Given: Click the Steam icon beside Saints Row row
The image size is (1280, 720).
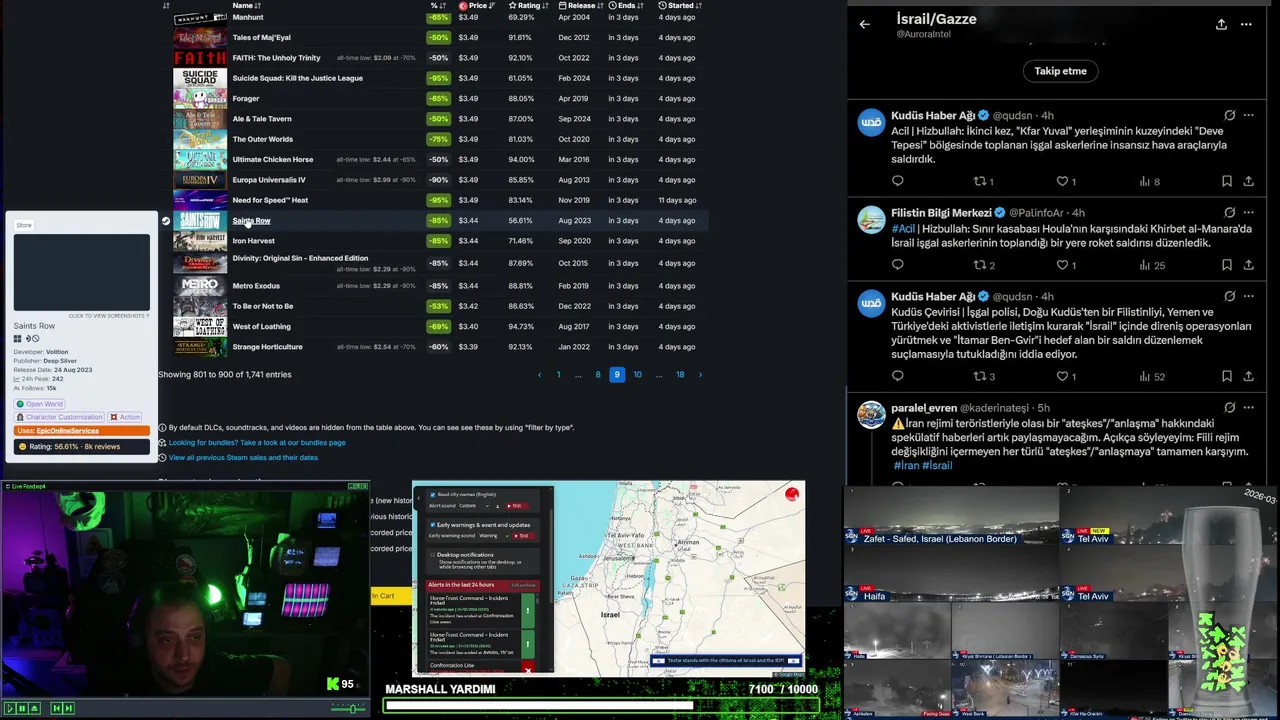Looking at the screenshot, I should 166,220.
